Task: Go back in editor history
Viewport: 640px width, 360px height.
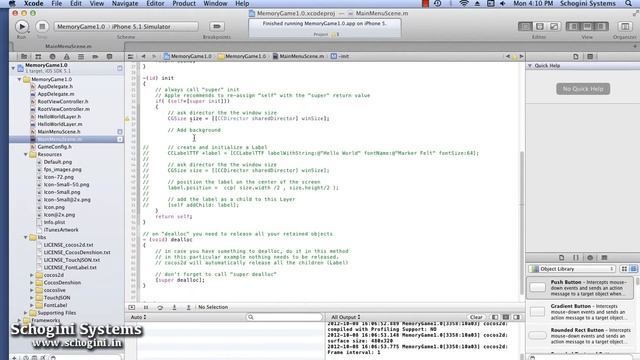Action: 143,56
